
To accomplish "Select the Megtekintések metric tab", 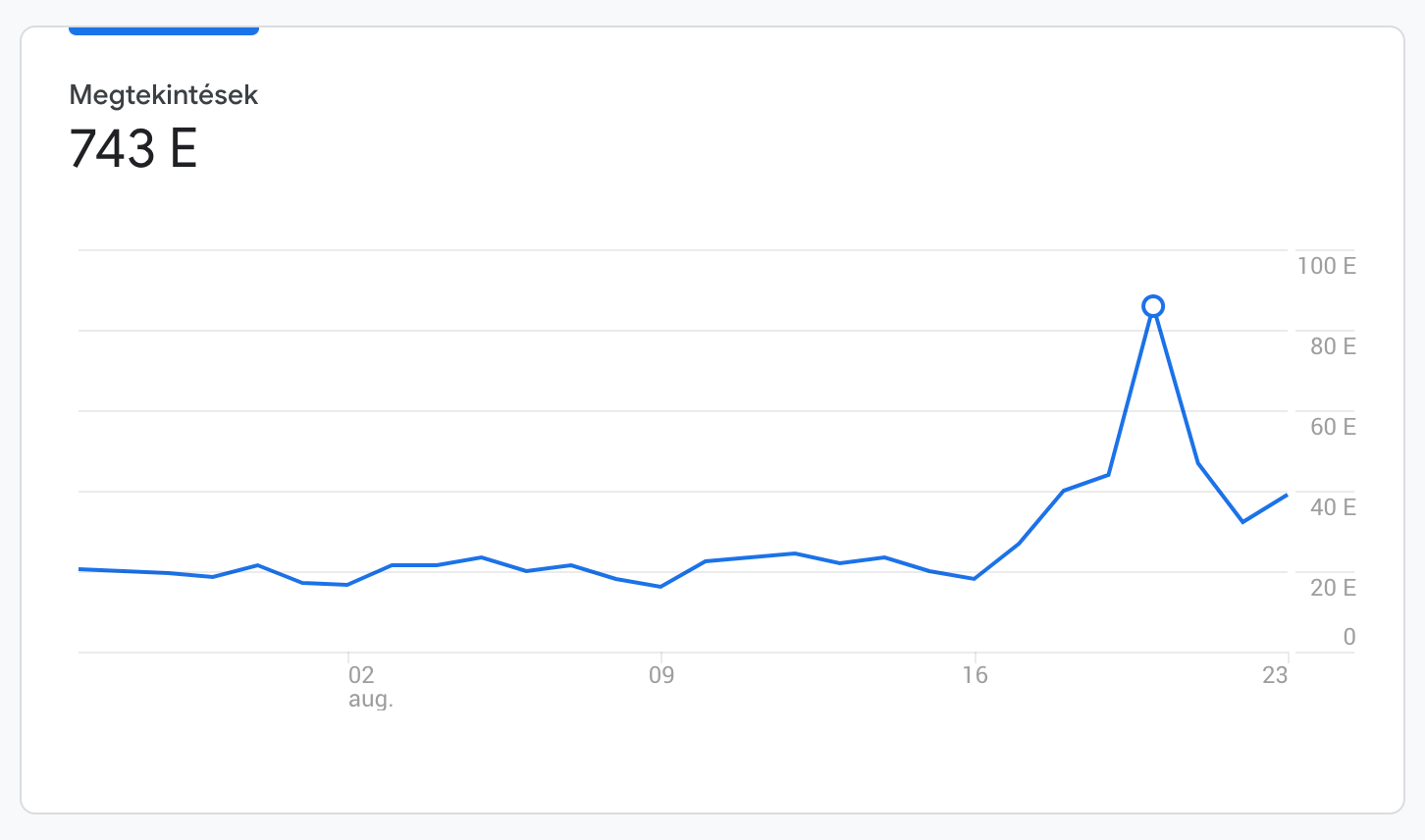I will click(163, 95).
